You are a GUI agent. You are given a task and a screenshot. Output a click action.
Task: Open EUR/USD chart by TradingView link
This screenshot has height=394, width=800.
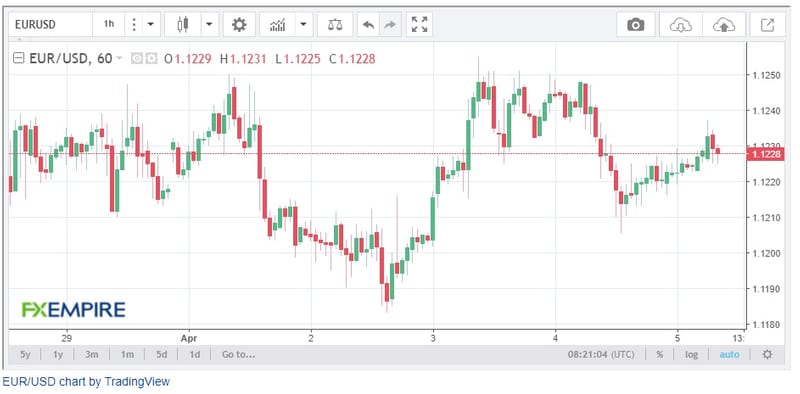[86, 382]
